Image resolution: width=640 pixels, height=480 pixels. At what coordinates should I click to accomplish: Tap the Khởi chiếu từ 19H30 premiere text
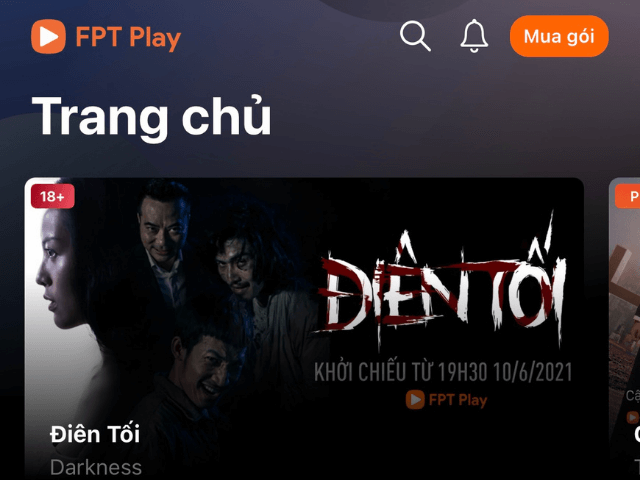[443, 372]
